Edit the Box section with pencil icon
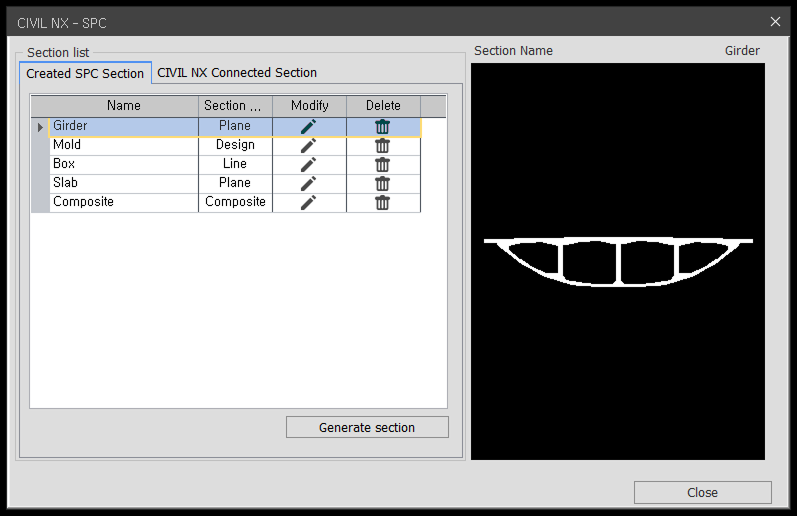The image size is (797, 516). coord(309,165)
